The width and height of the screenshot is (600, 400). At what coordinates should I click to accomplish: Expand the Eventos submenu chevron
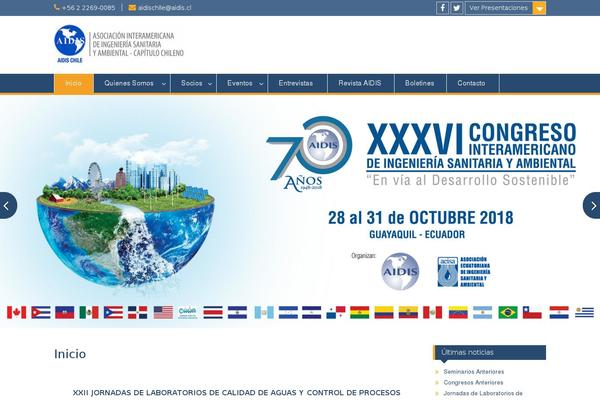point(261,84)
